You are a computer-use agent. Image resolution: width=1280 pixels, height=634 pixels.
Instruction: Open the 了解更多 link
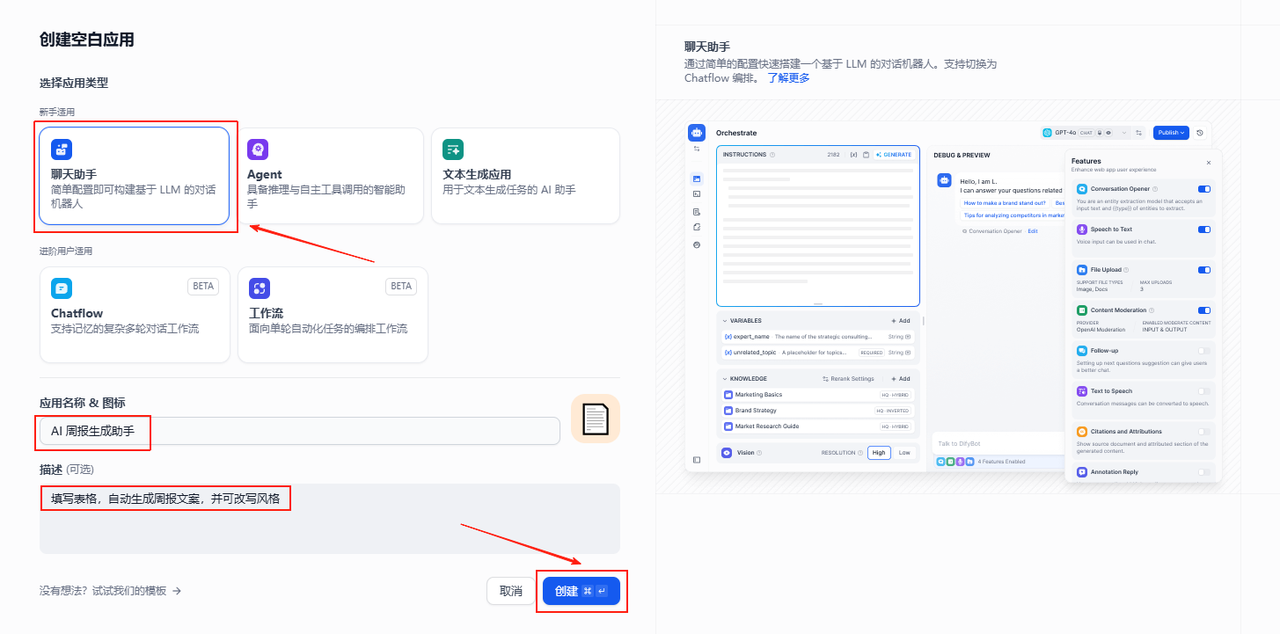pyautogui.click(x=788, y=78)
